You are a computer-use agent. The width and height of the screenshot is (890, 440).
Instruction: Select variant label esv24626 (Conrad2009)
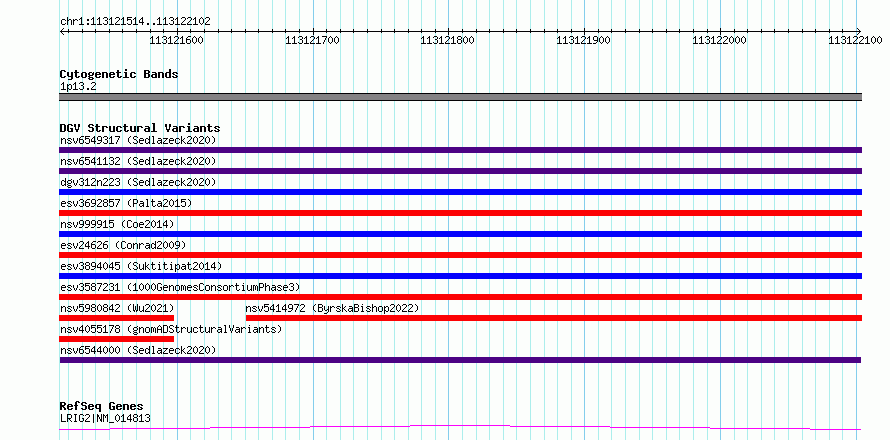point(123,245)
